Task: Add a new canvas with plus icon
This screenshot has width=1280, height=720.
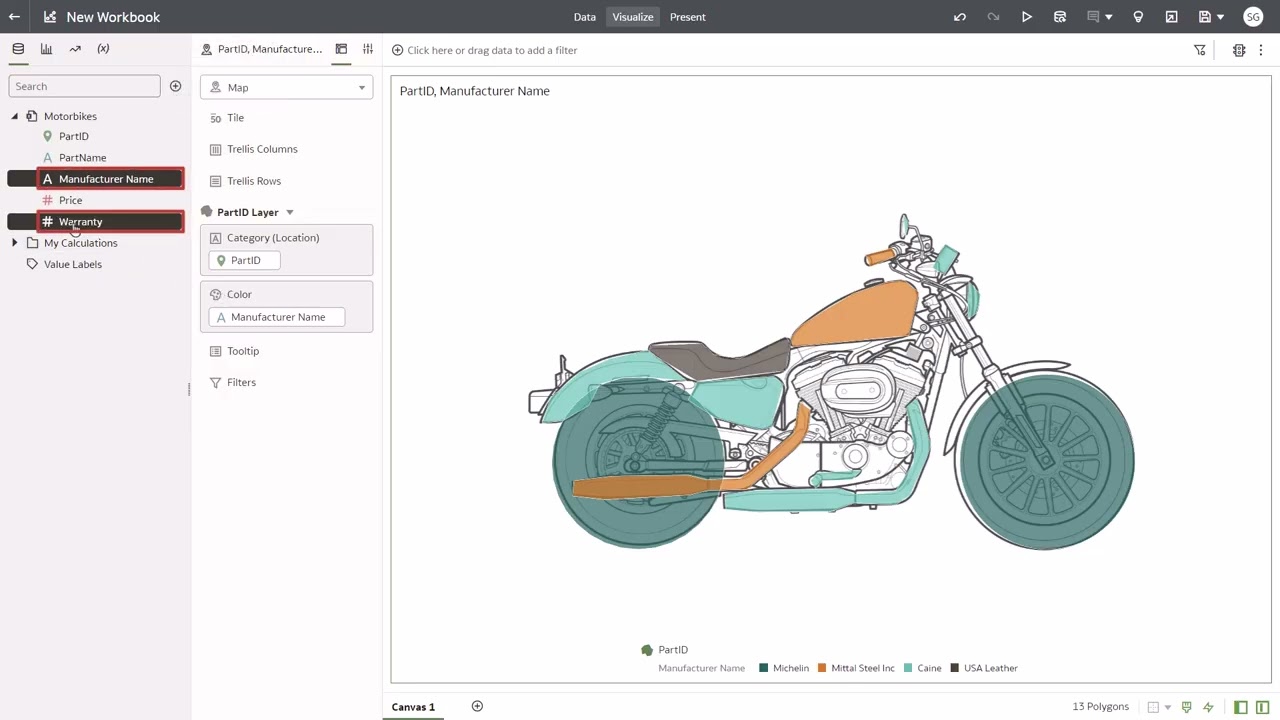Action: point(477,707)
